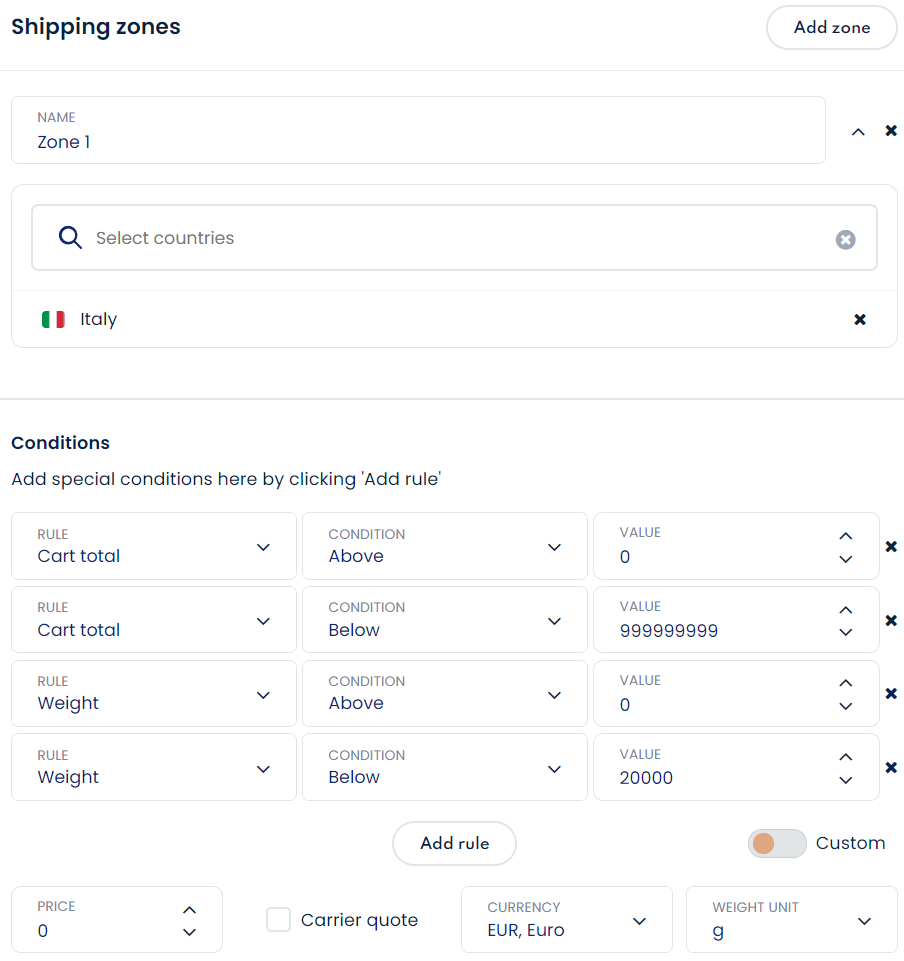The height and width of the screenshot is (961, 904).
Task: Remove Zone 1 with its X icon
Action: point(891,131)
